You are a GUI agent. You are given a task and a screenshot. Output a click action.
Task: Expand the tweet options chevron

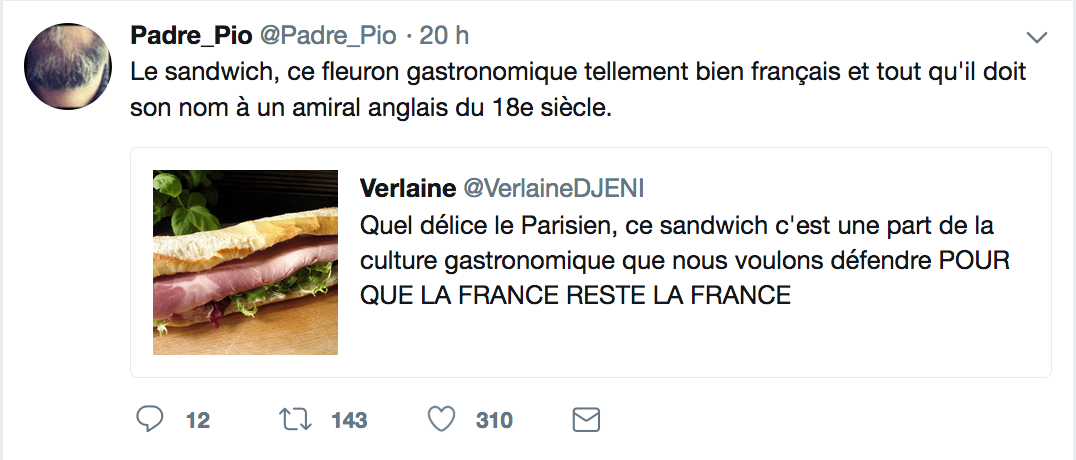[x=1037, y=38]
